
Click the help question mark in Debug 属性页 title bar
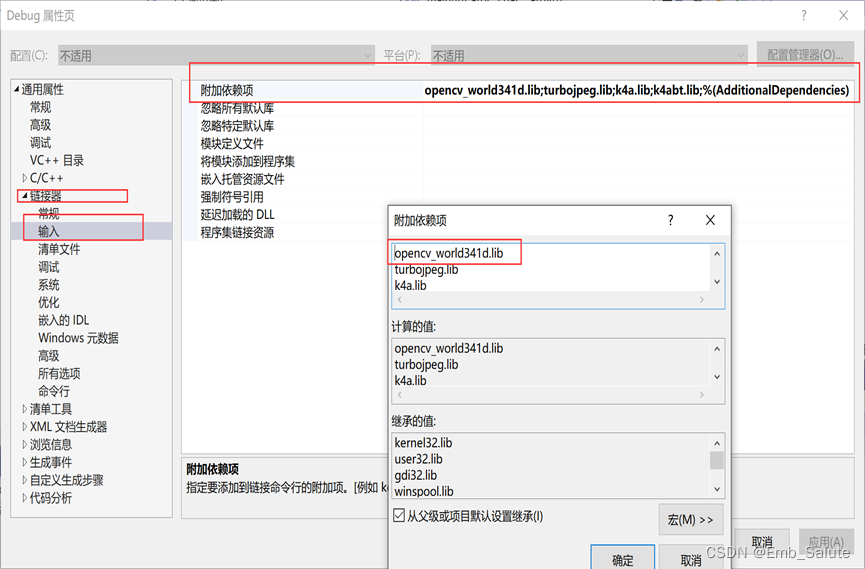(804, 15)
